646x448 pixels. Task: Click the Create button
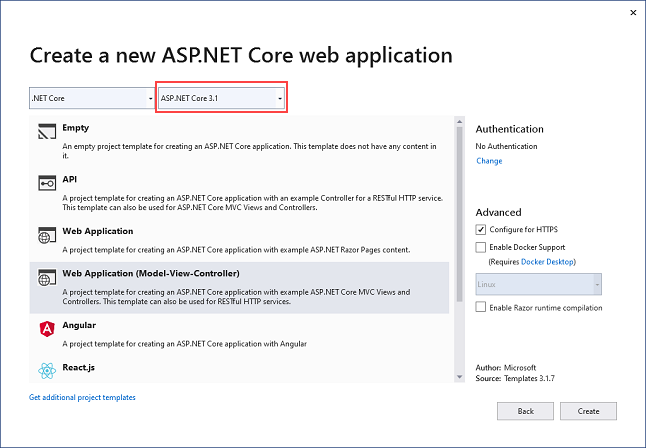[x=588, y=411]
